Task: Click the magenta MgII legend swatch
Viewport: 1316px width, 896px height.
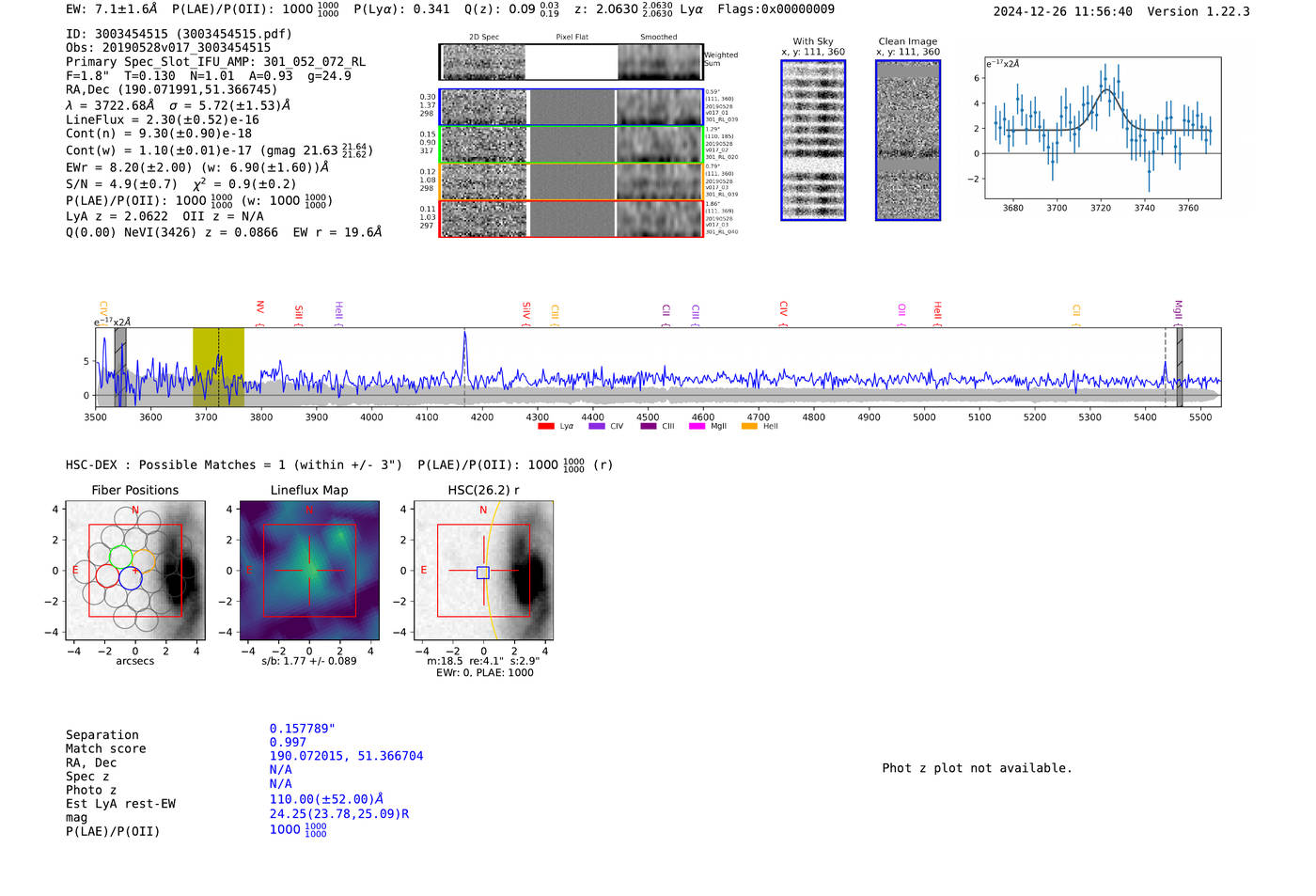Action: click(697, 427)
